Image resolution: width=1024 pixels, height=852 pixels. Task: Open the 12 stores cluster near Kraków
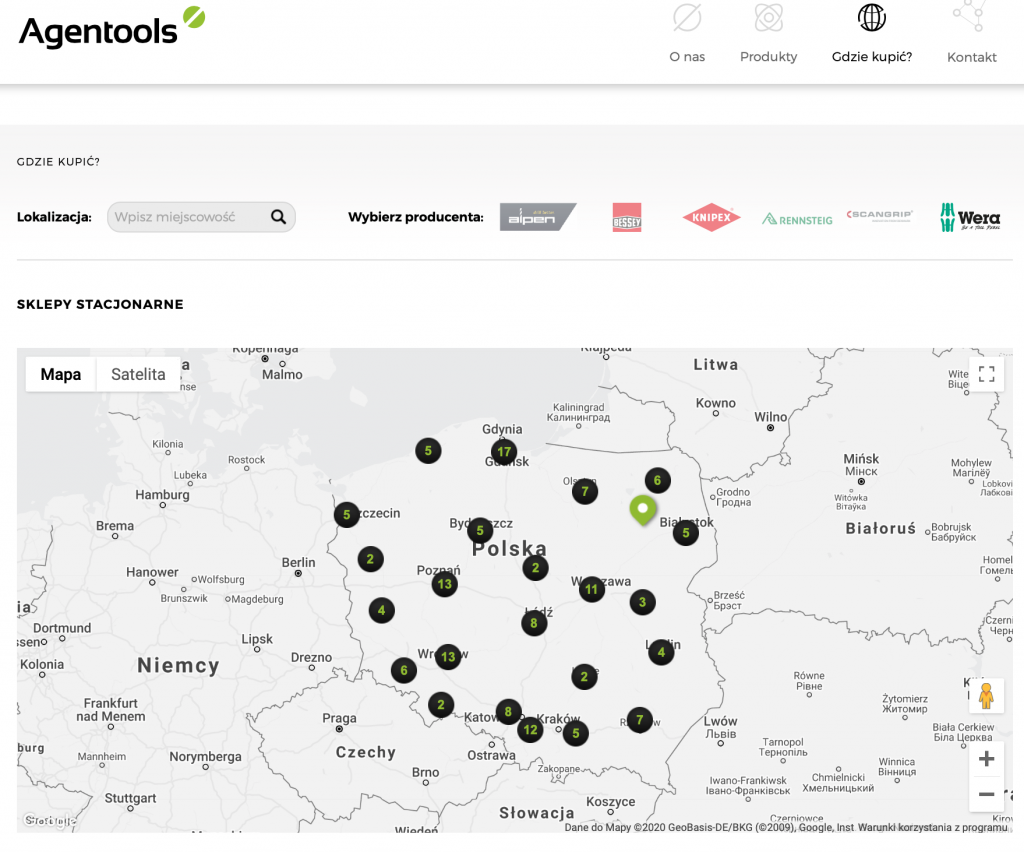click(530, 730)
